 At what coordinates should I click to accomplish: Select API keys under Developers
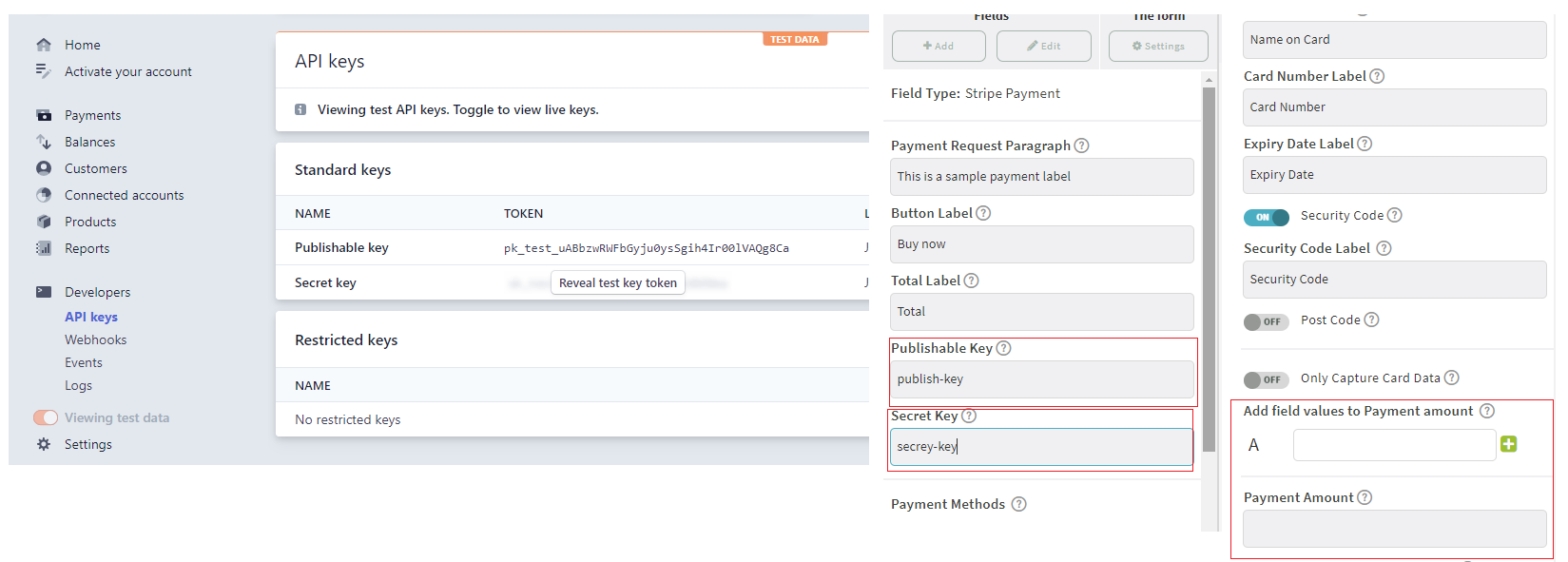click(91, 317)
